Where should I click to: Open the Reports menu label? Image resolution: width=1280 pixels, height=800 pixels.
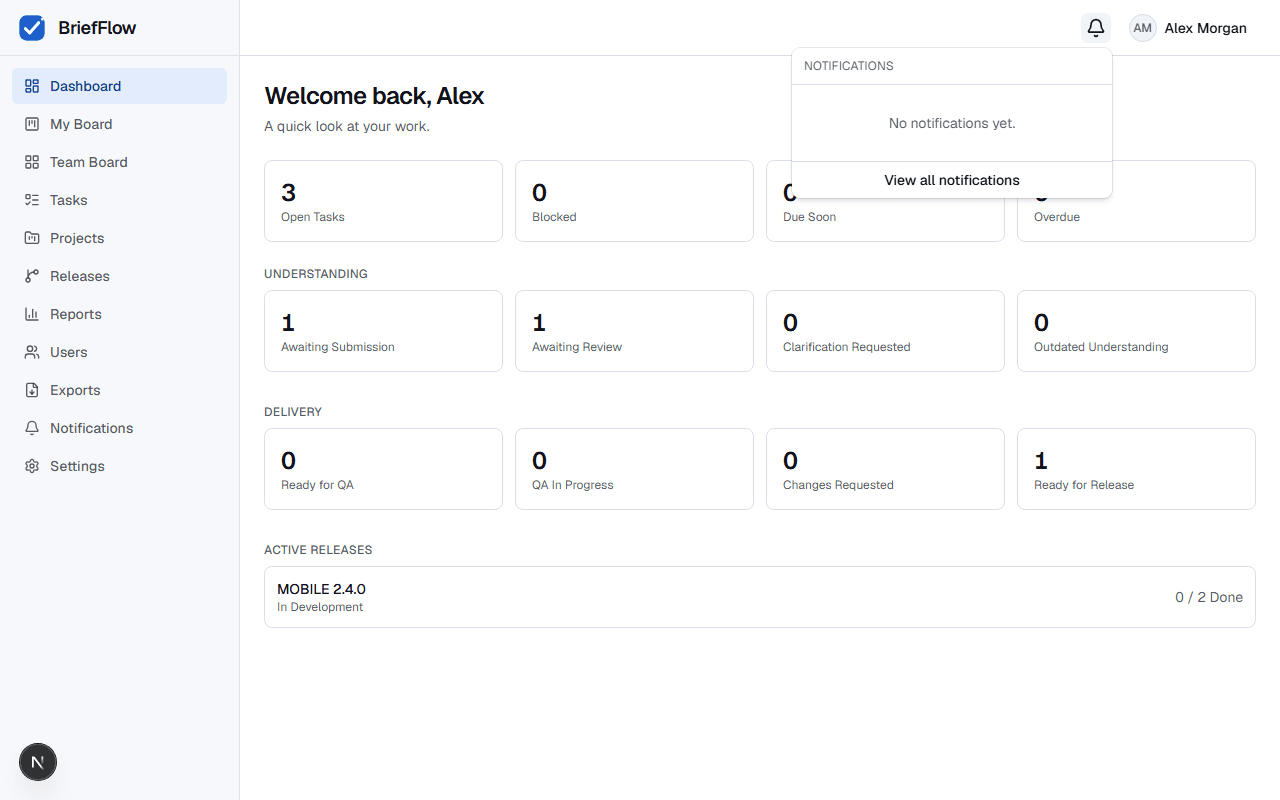click(76, 314)
